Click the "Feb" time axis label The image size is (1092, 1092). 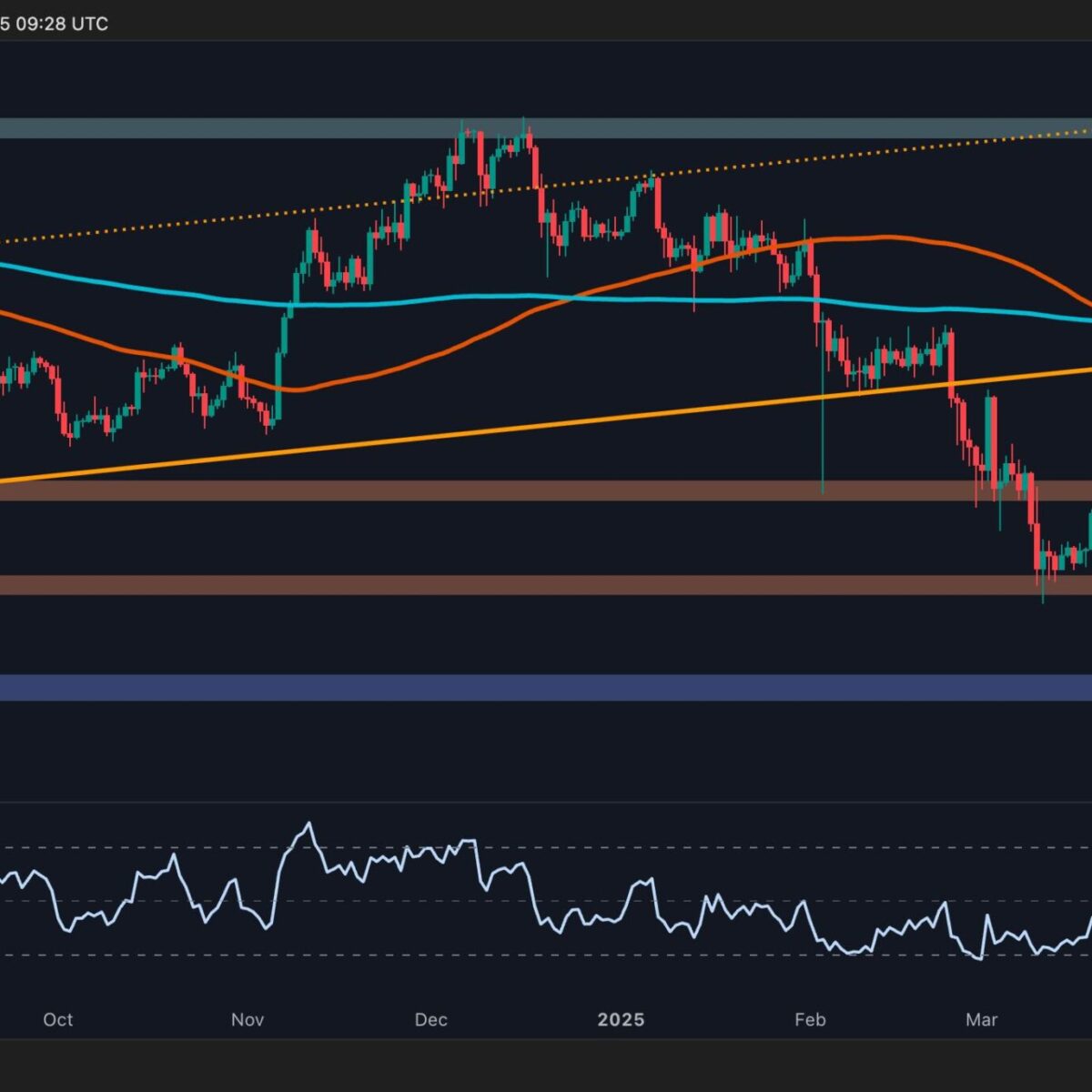tap(810, 1019)
